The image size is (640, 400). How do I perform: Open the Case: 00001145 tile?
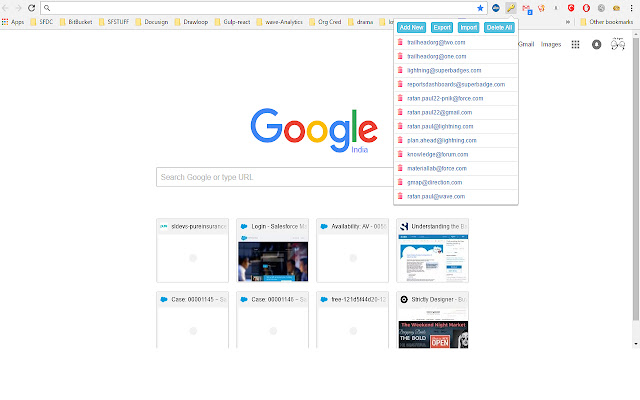tap(193, 320)
